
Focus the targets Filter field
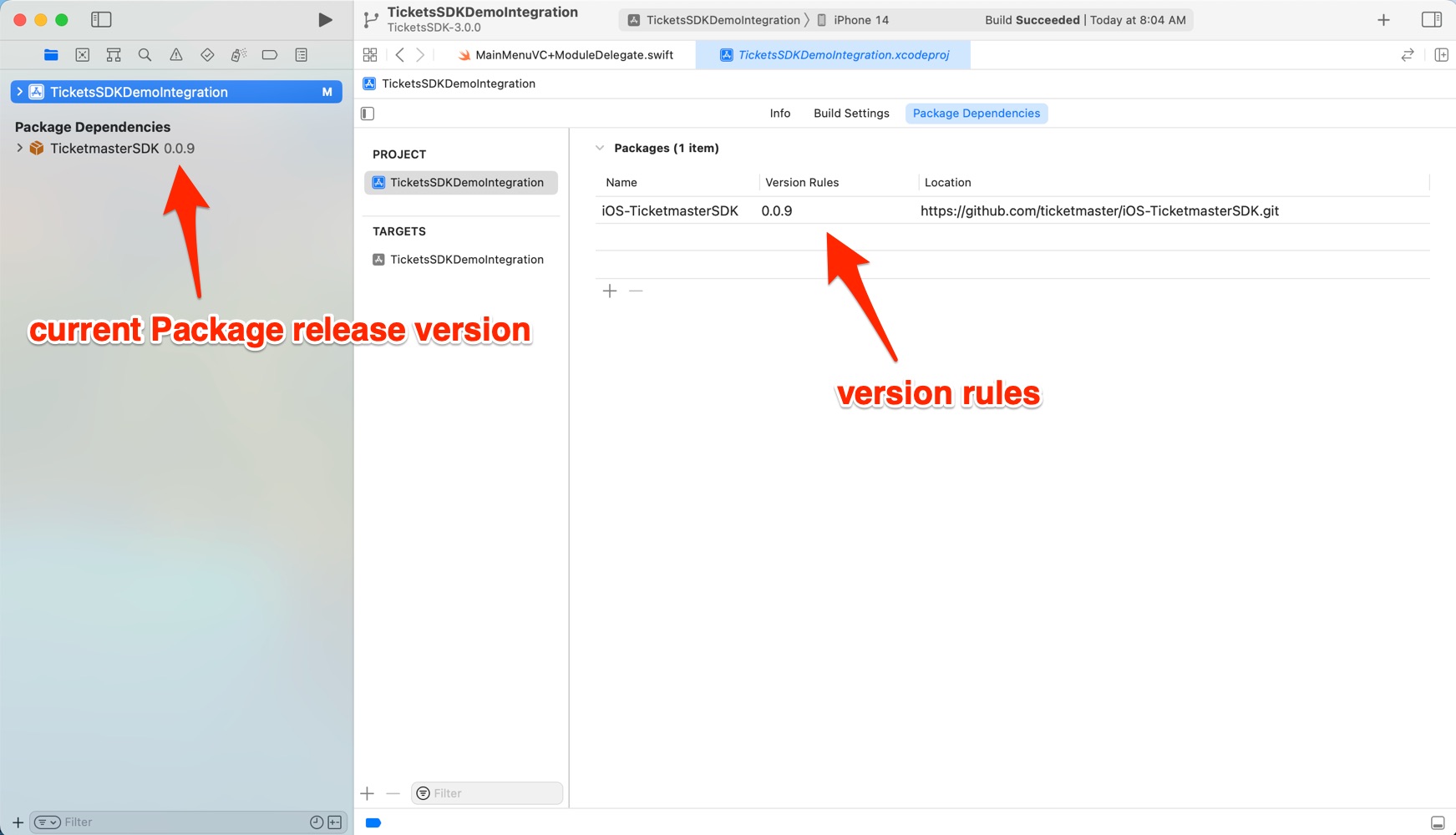click(x=487, y=793)
